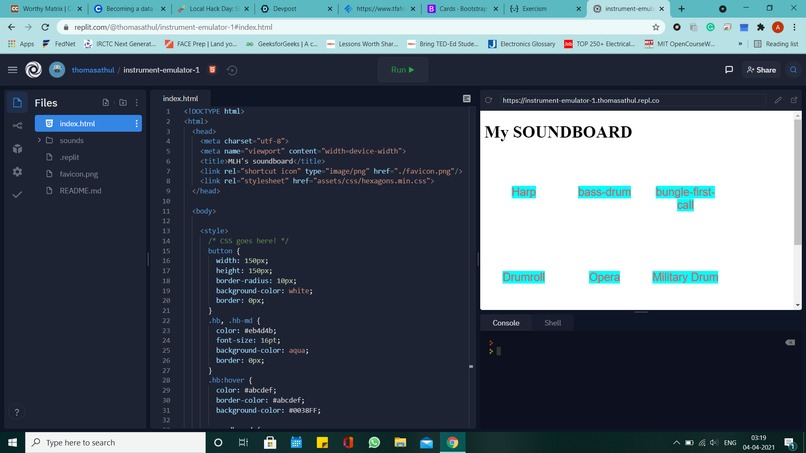Open the version control sidebar icon
This screenshot has width=806, height=453.
(x=17, y=125)
